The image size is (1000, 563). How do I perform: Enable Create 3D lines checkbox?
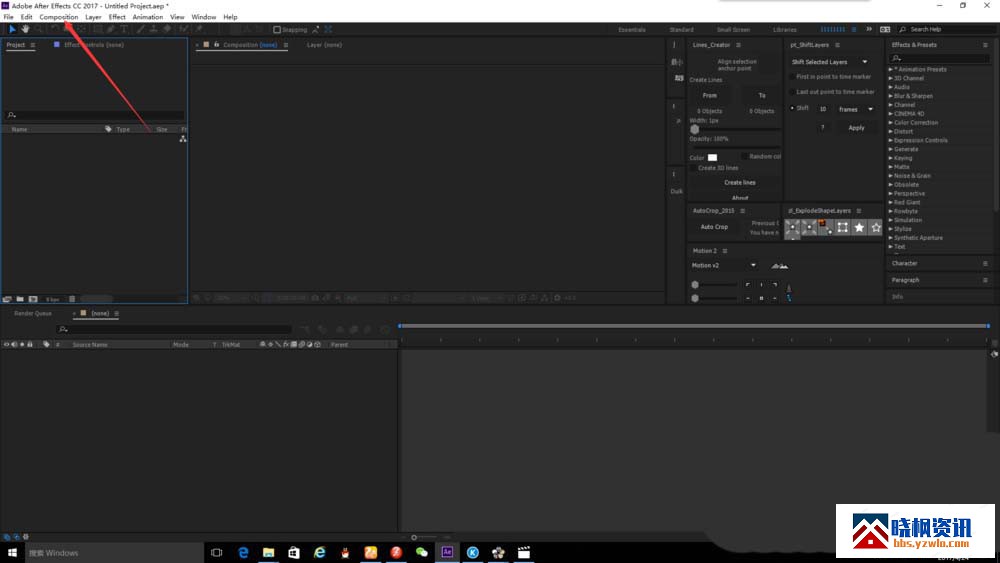pos(693,168)
